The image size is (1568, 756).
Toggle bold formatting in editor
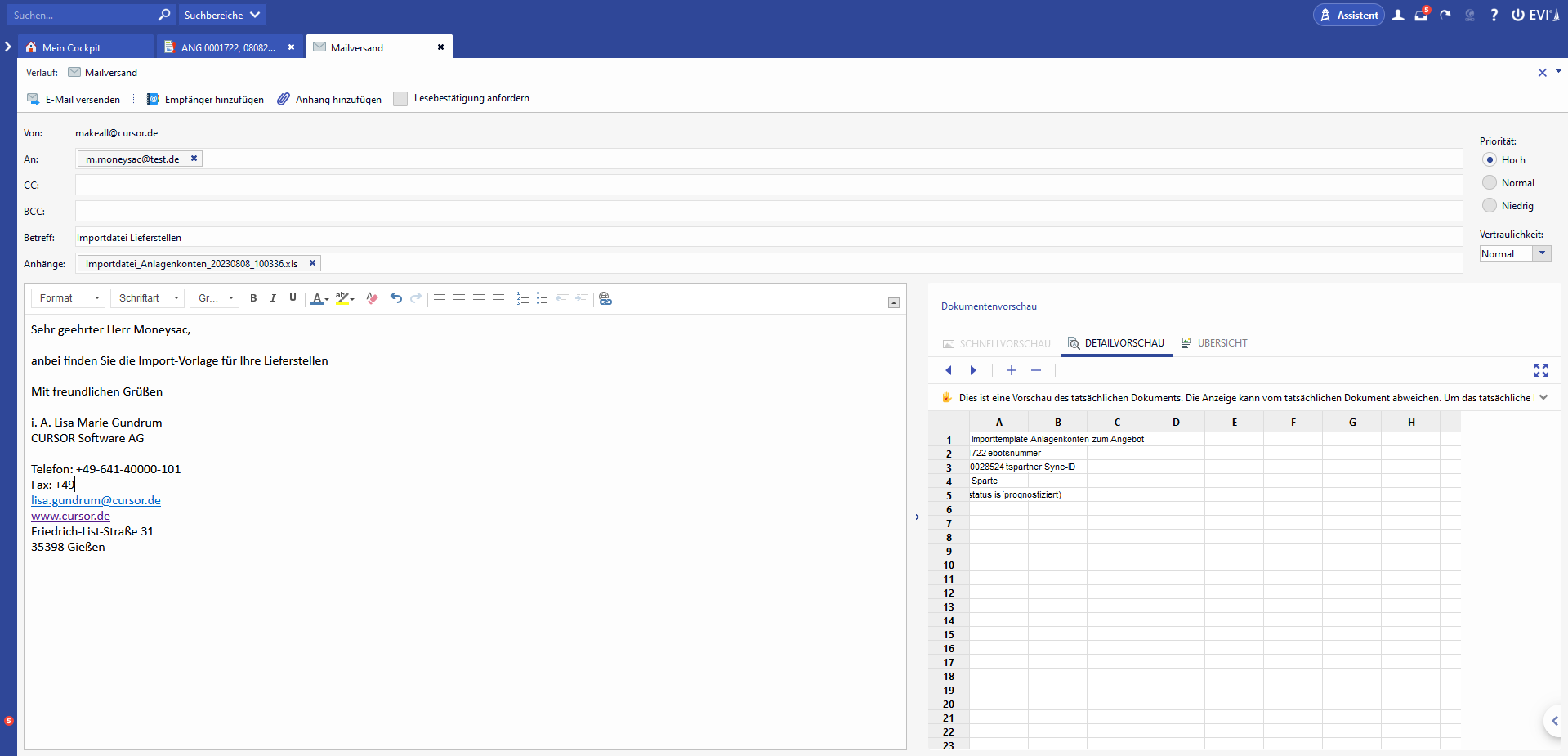coord(253,298)
